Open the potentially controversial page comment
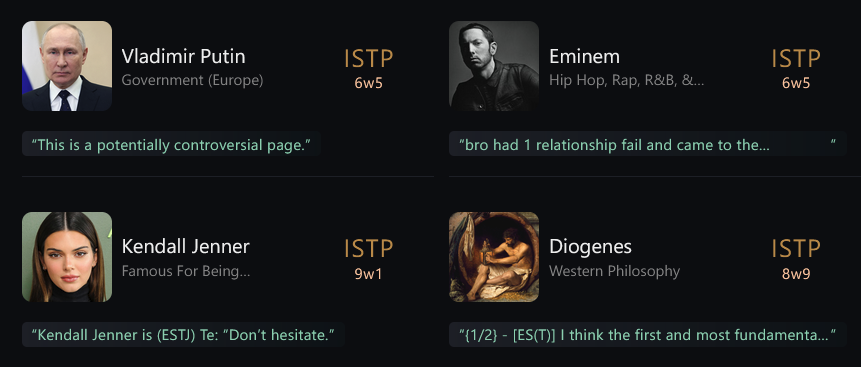 (171, 145)
